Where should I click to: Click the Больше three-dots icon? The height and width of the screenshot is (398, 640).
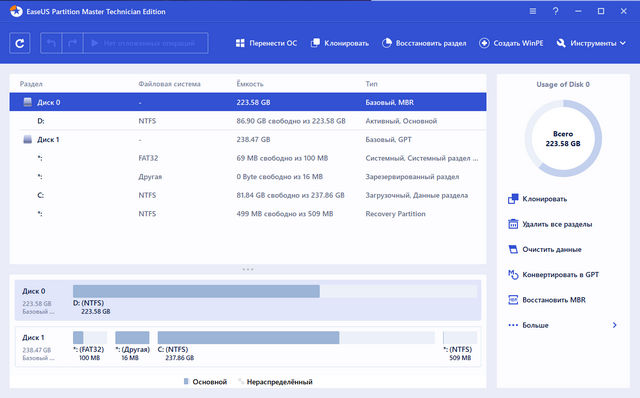[513, 325]
